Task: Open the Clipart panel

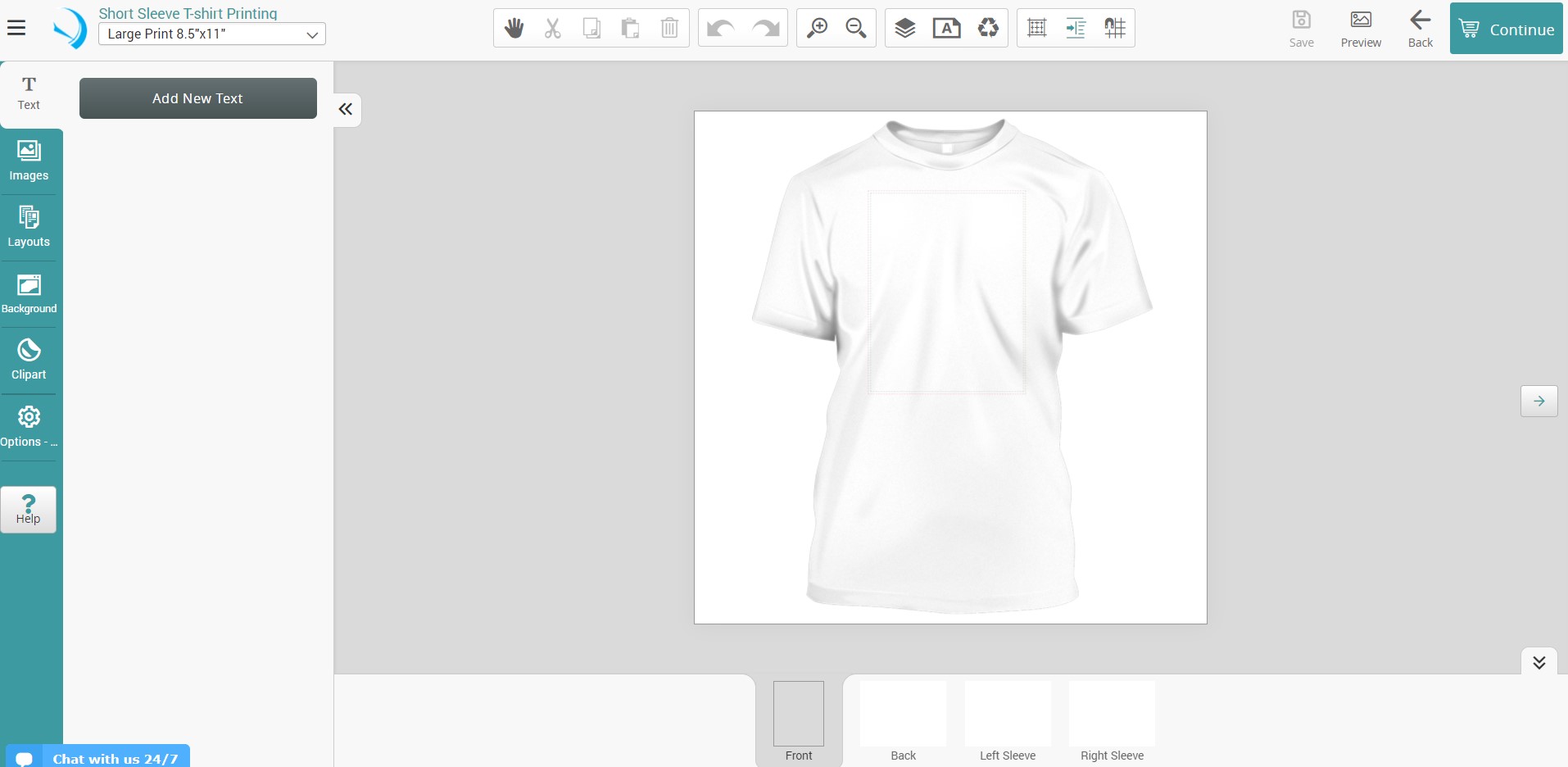Action: tap(29, 360)
